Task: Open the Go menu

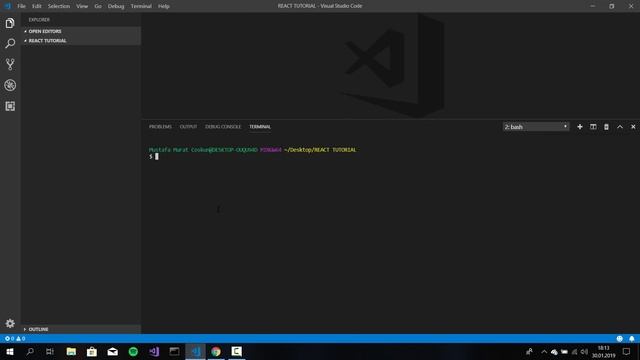Action: tap(98, 6)
